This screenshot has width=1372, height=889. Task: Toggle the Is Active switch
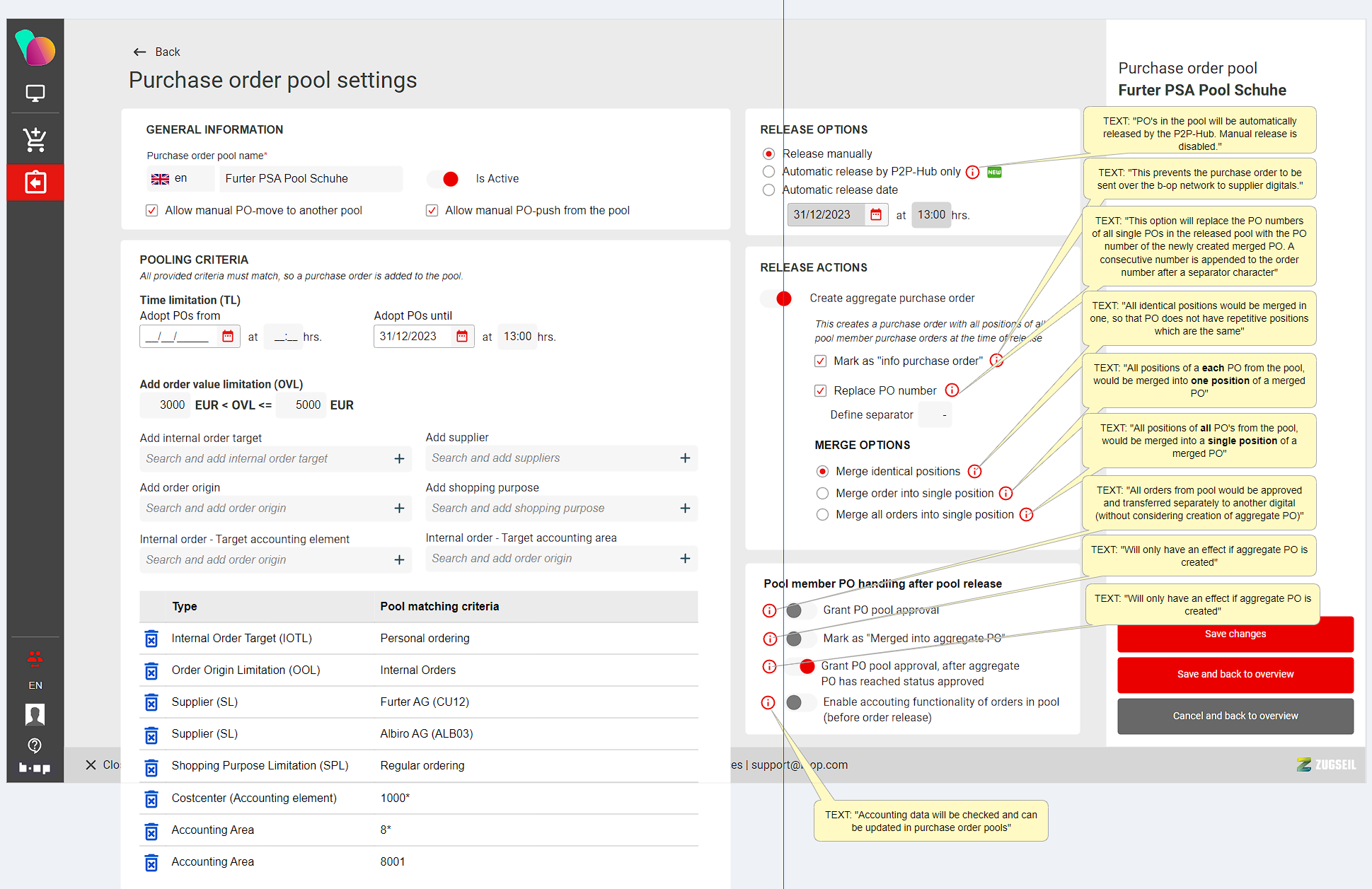(444, 179)
